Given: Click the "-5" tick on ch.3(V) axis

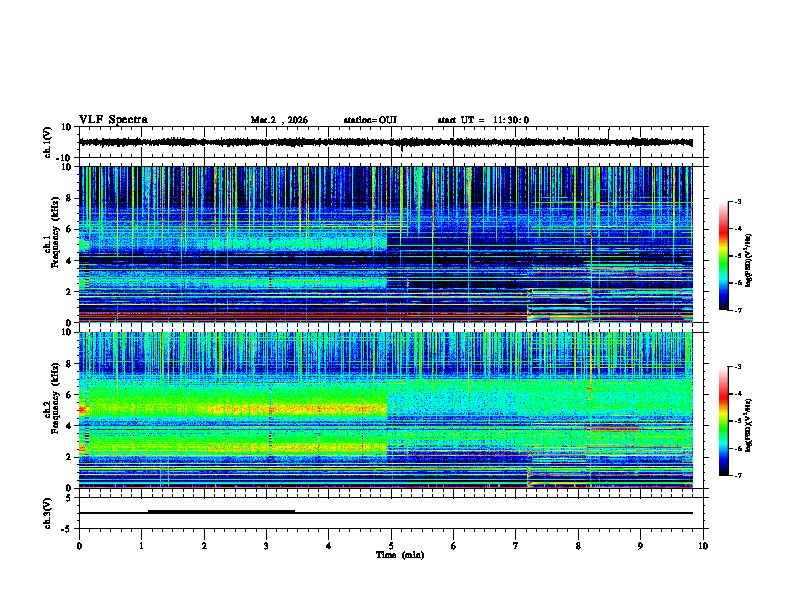Looking at the screenshot, I should pyautogui.click(x=67, y=529).
